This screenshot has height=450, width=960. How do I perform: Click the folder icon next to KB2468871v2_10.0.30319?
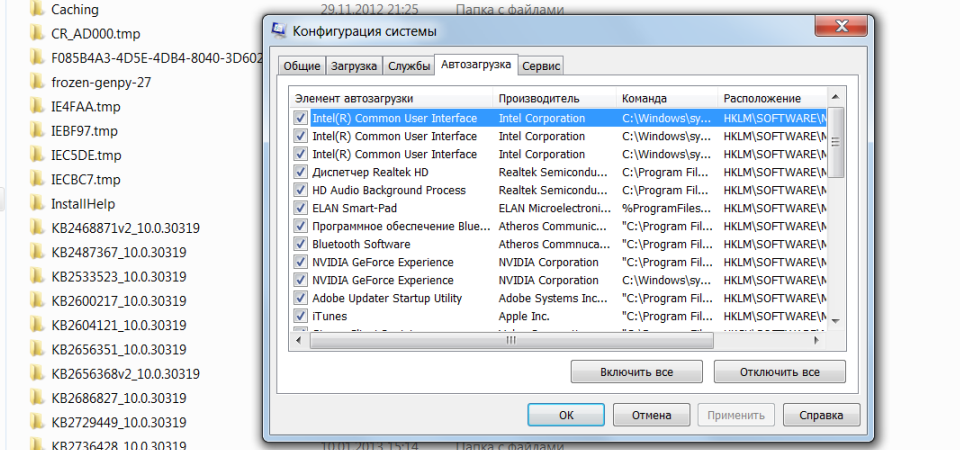click(37, 228)
